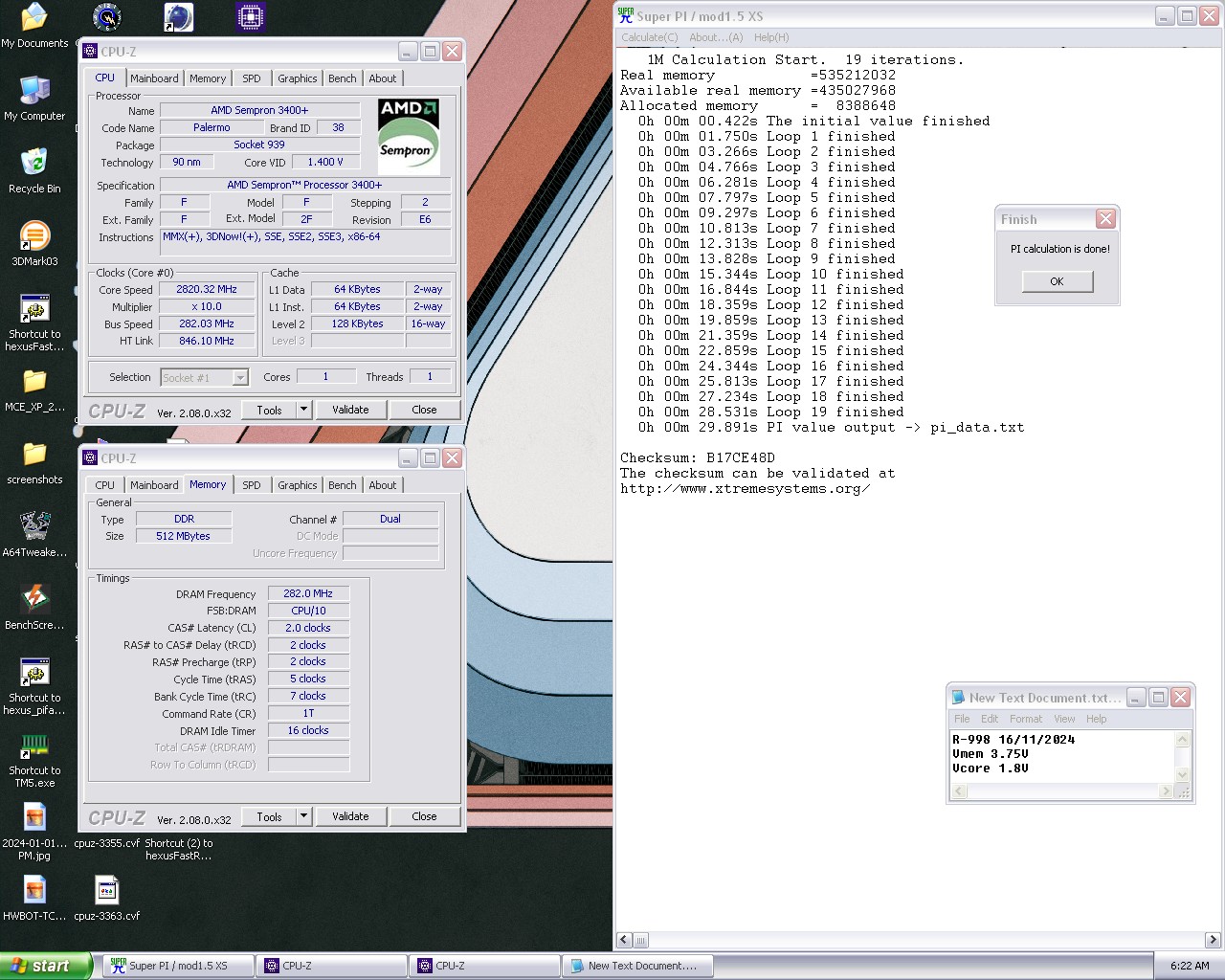Screen dimensions: 1225x980
Task: Open the blue globe shortcut at desktop top
Action: [178, 17]
